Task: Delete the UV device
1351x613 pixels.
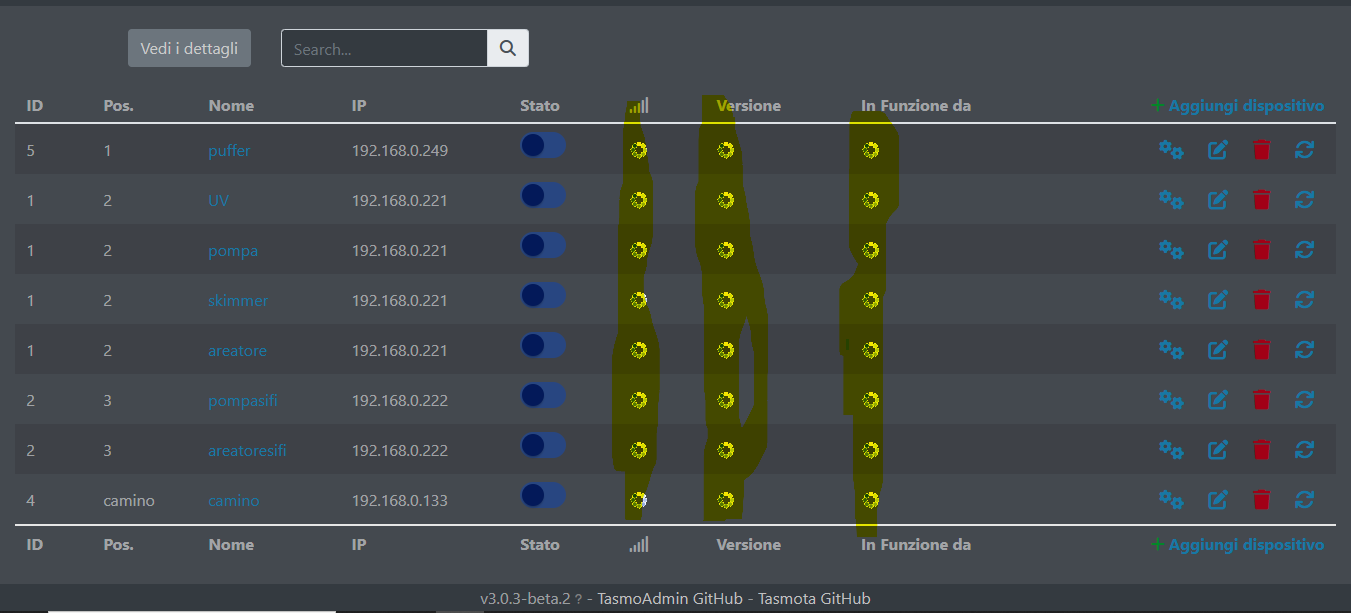Action: tap(1262, 200)
